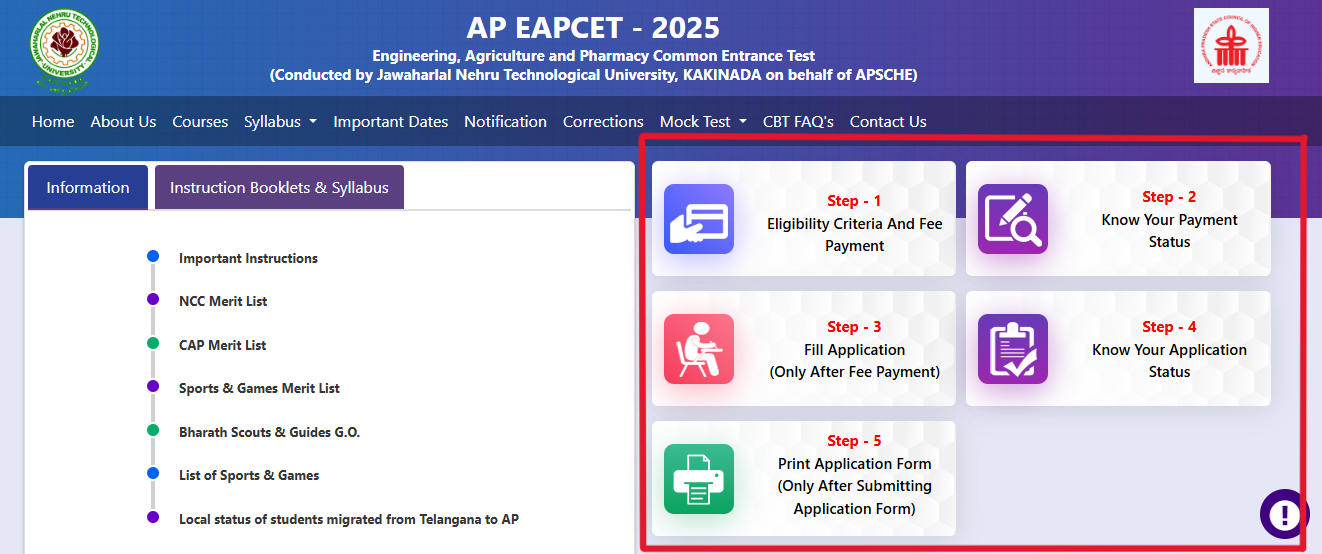
Task: Open the NCC Merit List link
Action: 223,302
